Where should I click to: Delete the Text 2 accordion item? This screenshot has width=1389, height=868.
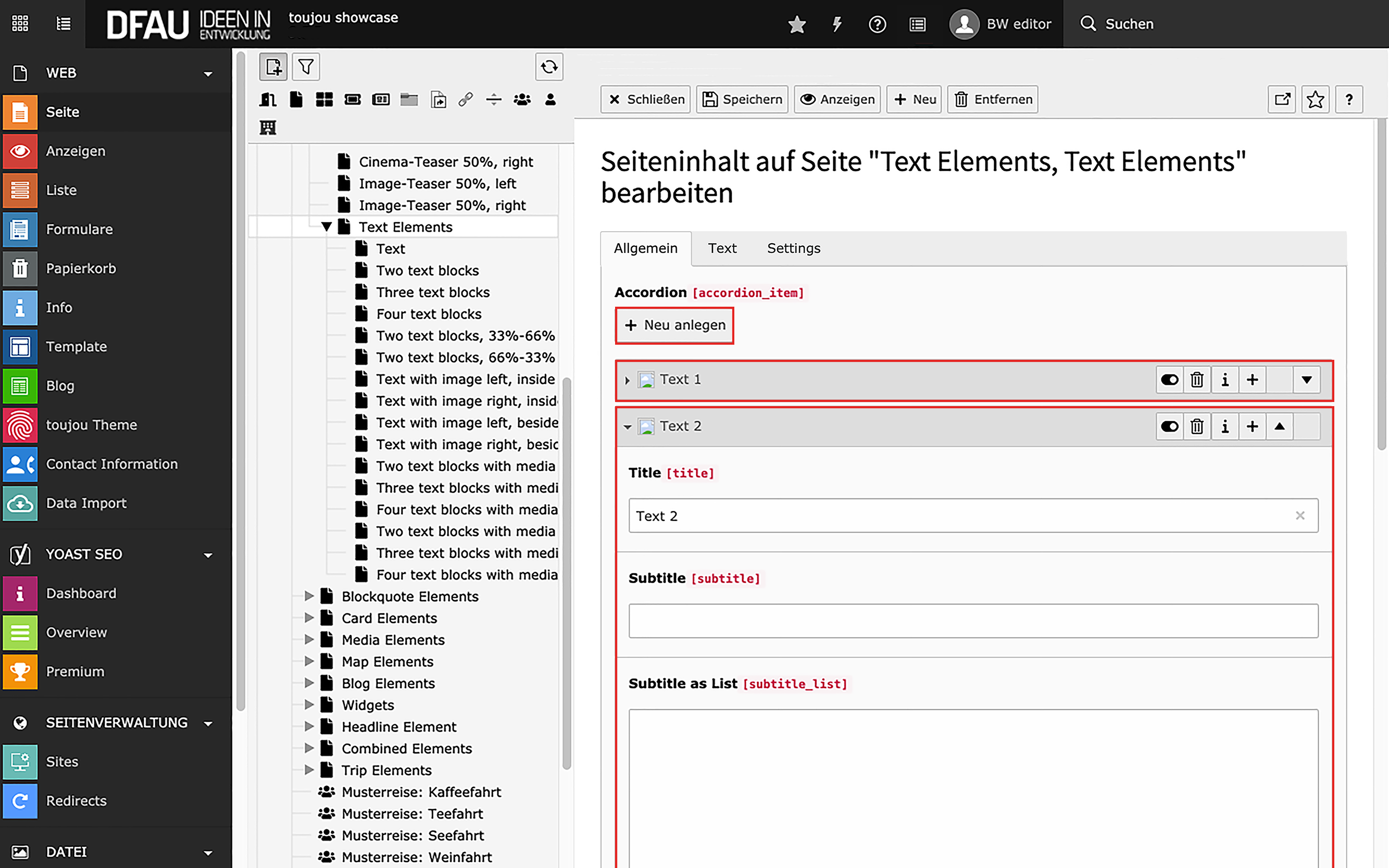(1197, 426)
